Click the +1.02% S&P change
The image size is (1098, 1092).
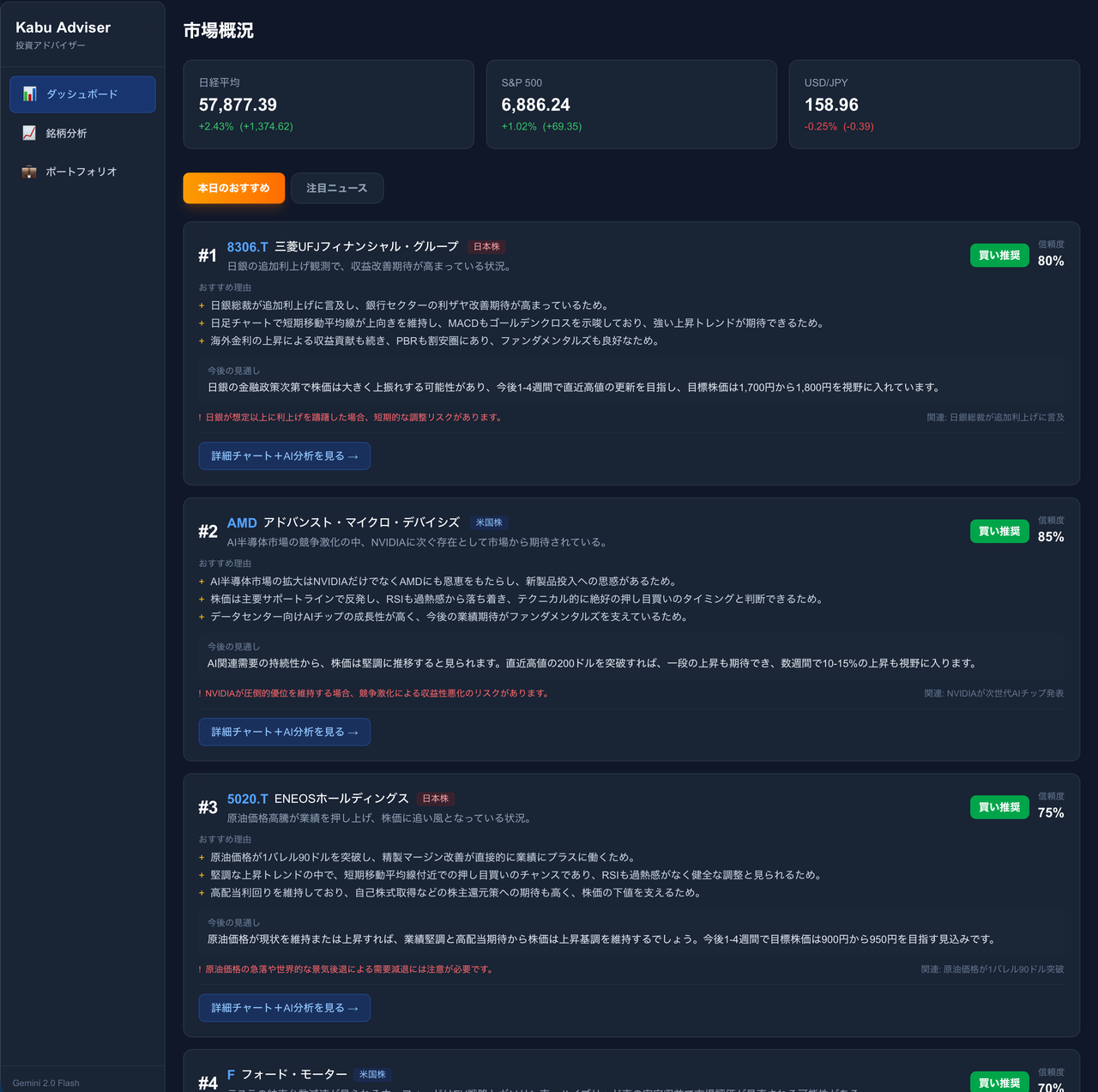519,127
